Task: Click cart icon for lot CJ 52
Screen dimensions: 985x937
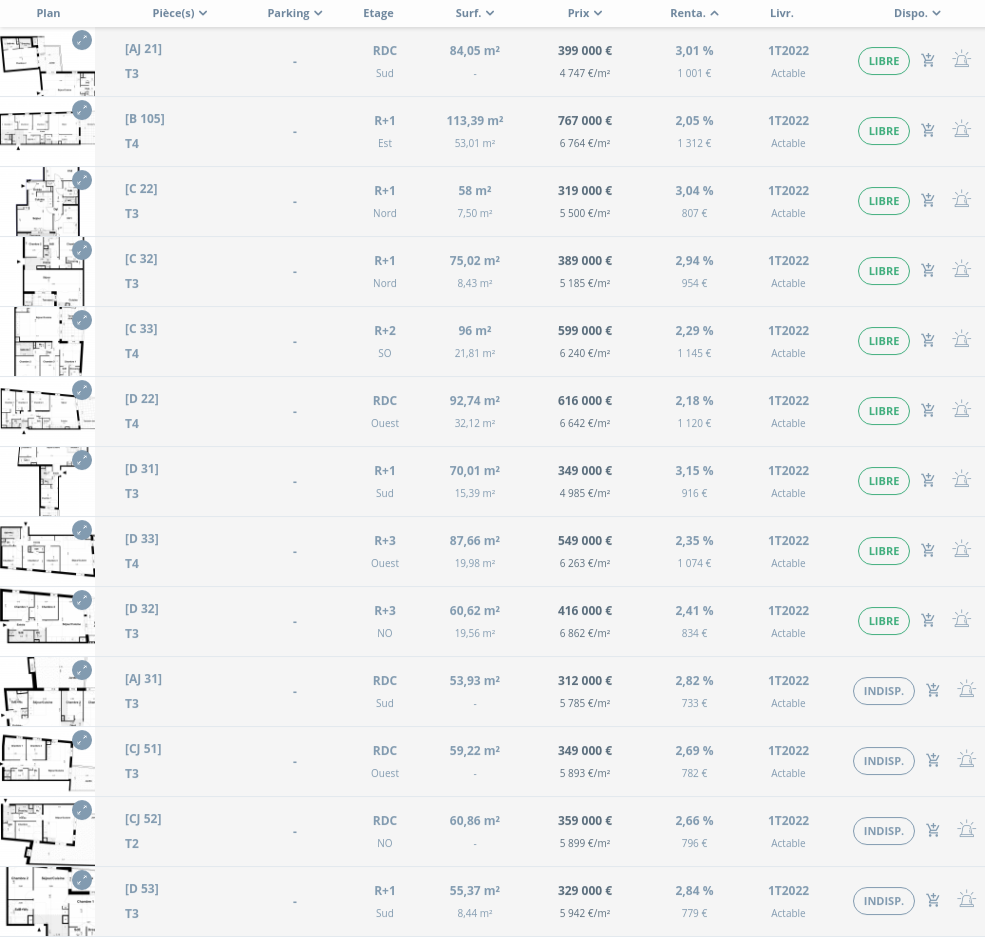Action: point(933,830)
